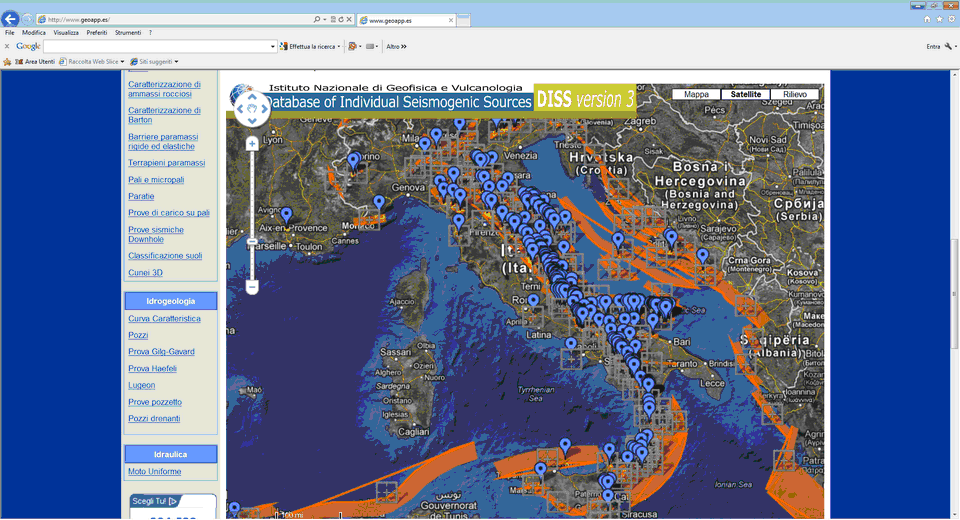The width and height of the screenshot is (960, 520).
Task: Open the Visualizza menu
Action: tap(66, 32)
